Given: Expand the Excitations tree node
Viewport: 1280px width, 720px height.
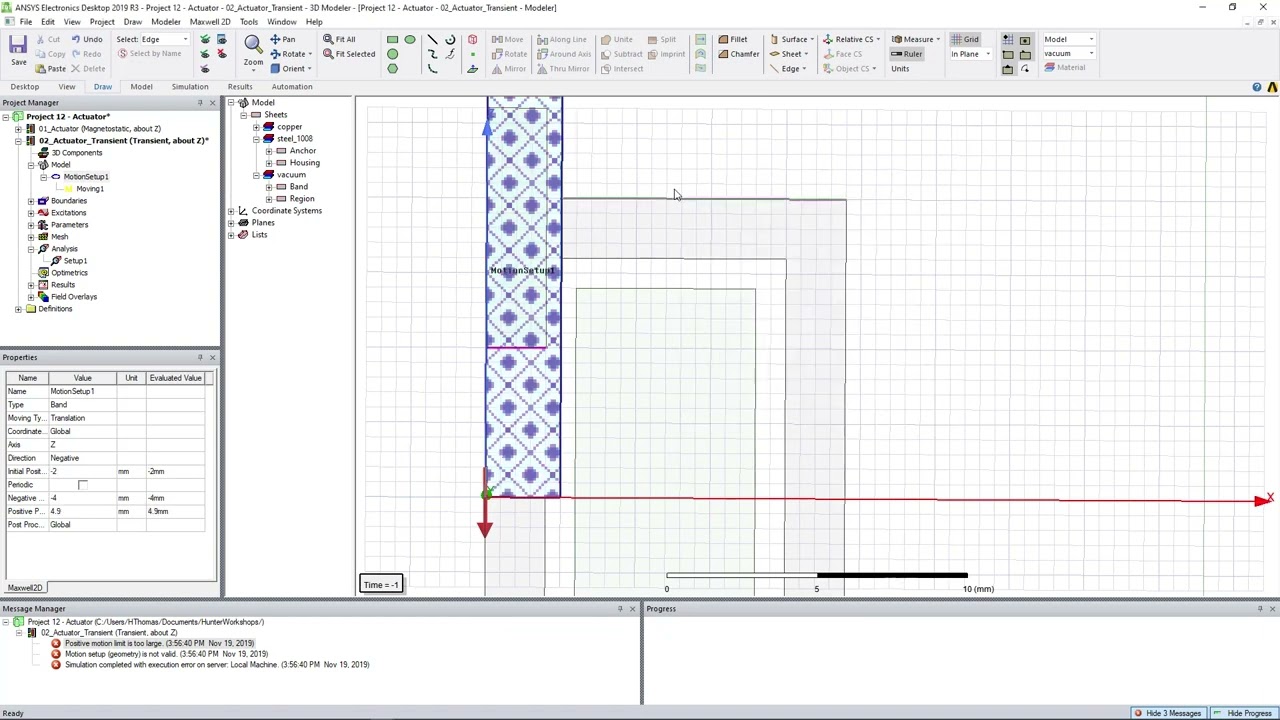Looking at the screenshot, I should pyautogui.click(x=31, y=213).
